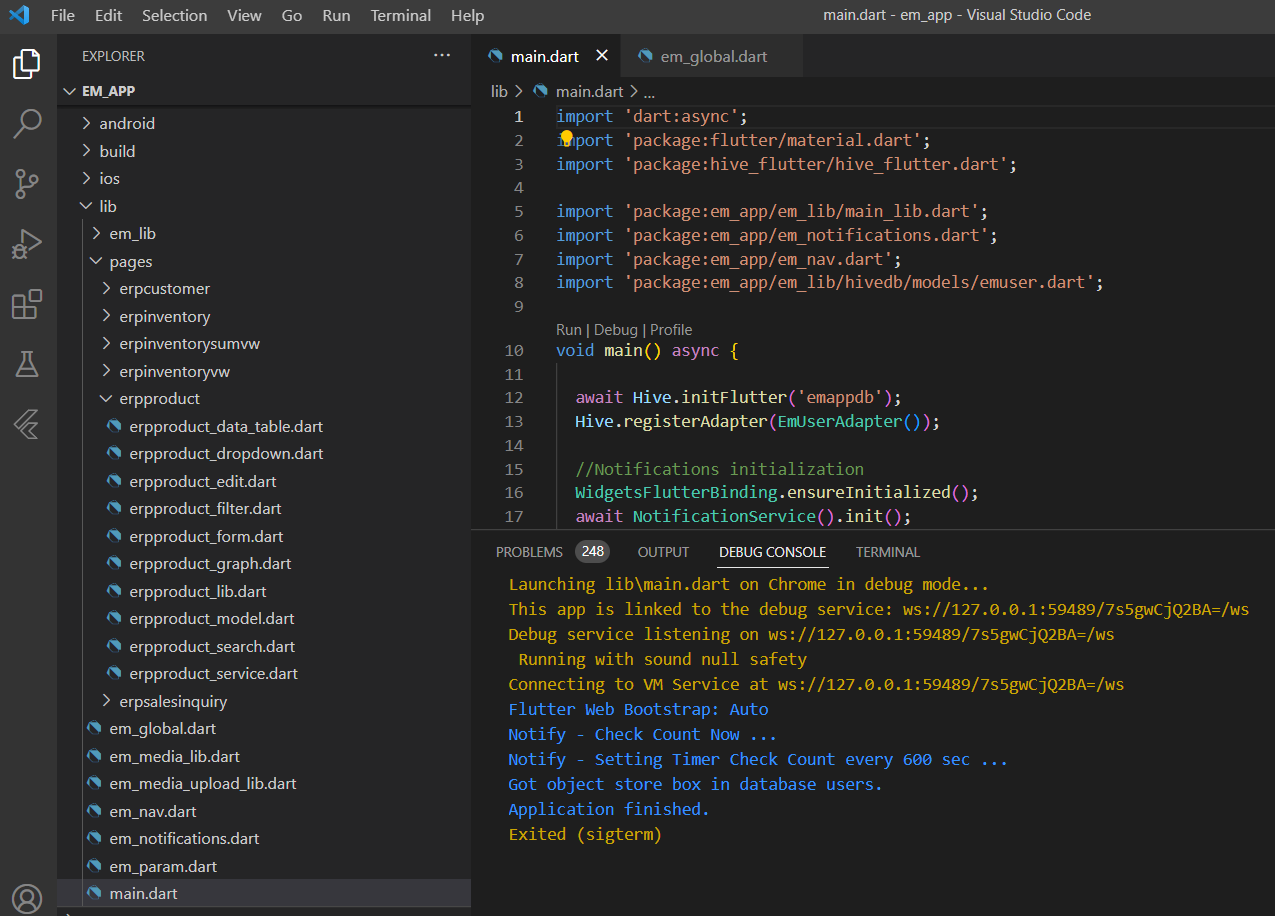Click the lib breadcrumb segment
1275x916 pixels.
coord(499,91)
